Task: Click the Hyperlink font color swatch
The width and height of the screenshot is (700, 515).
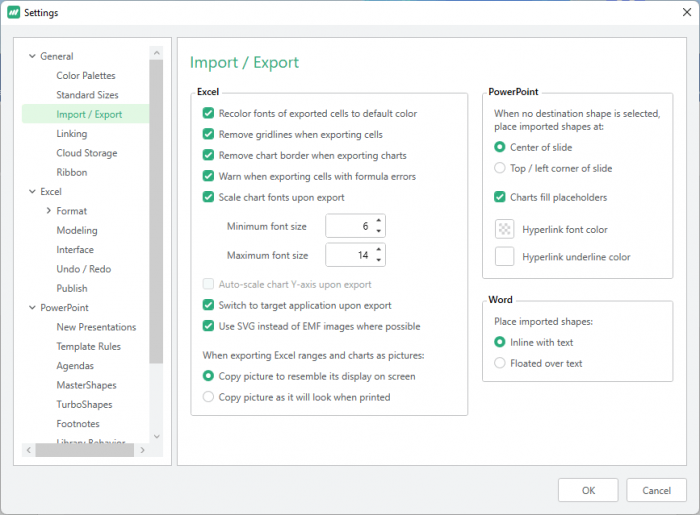Action: pyautogui.click(x=505, y=229)
